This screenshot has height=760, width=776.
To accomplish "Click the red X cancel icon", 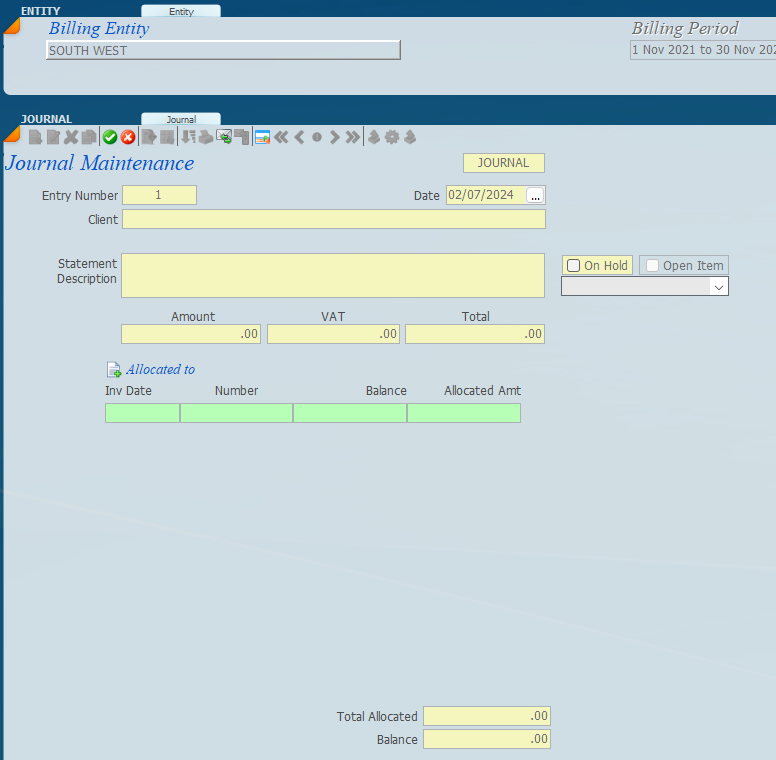I will (x=128, y=138).
